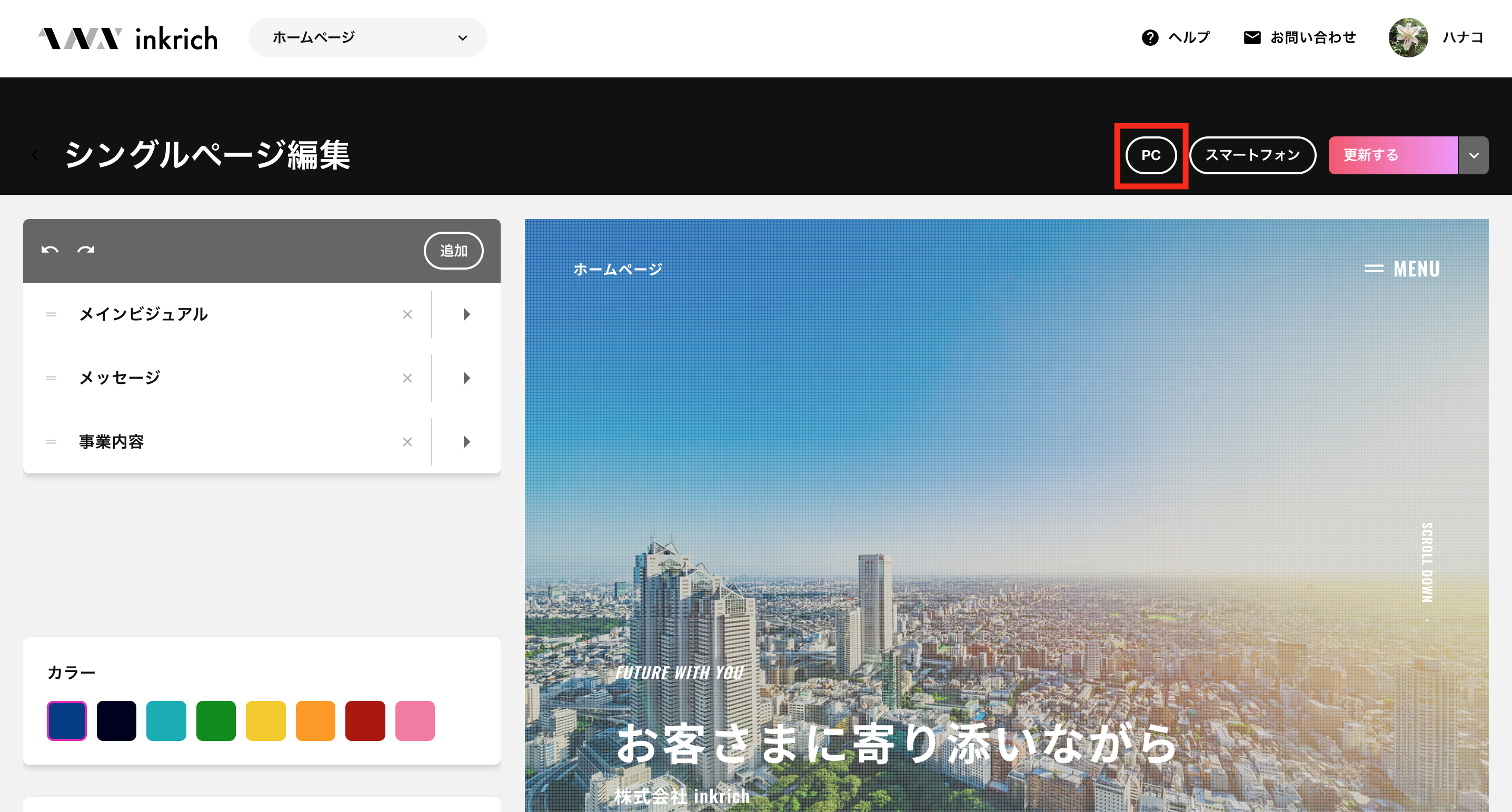The image size is (1512, 812).
Task: Expand the 事業内容 section settings
Action: pos(466,441)
